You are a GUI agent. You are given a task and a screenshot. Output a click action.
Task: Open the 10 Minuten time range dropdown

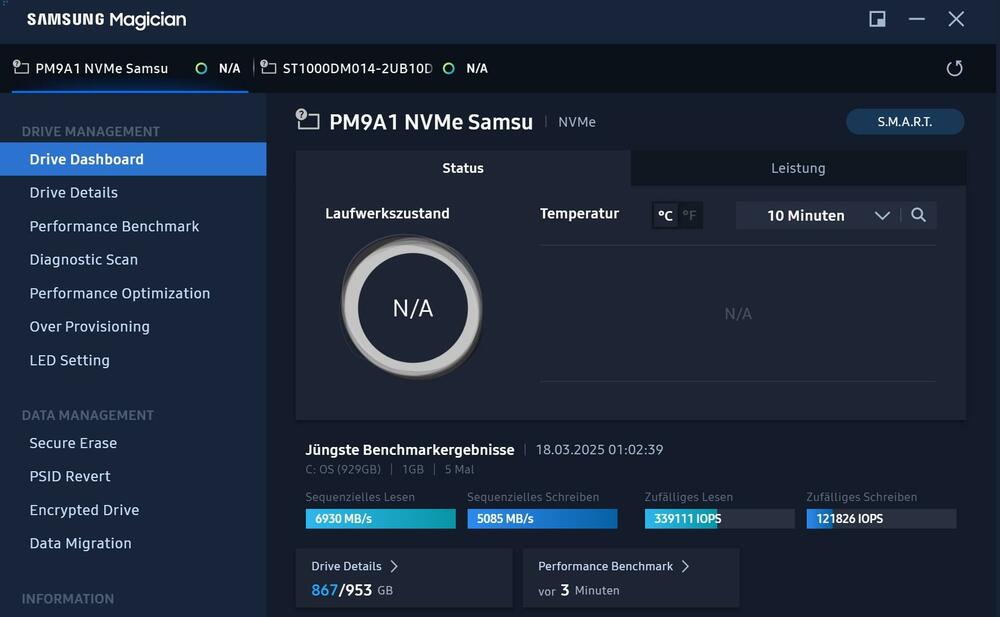[826, 215]
